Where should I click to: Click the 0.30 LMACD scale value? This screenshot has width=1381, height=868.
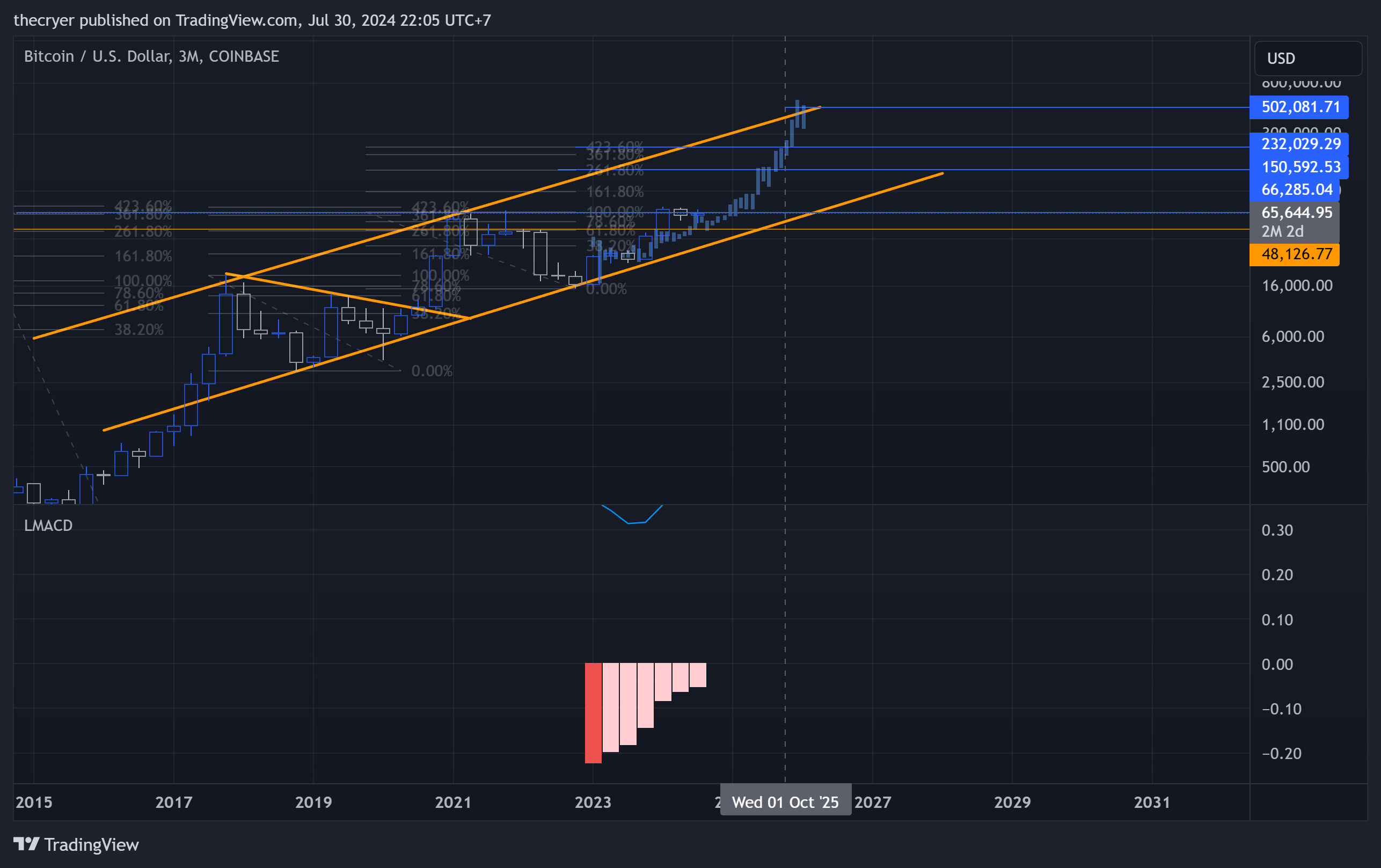pyautogui.click(x=1277, y=530)
